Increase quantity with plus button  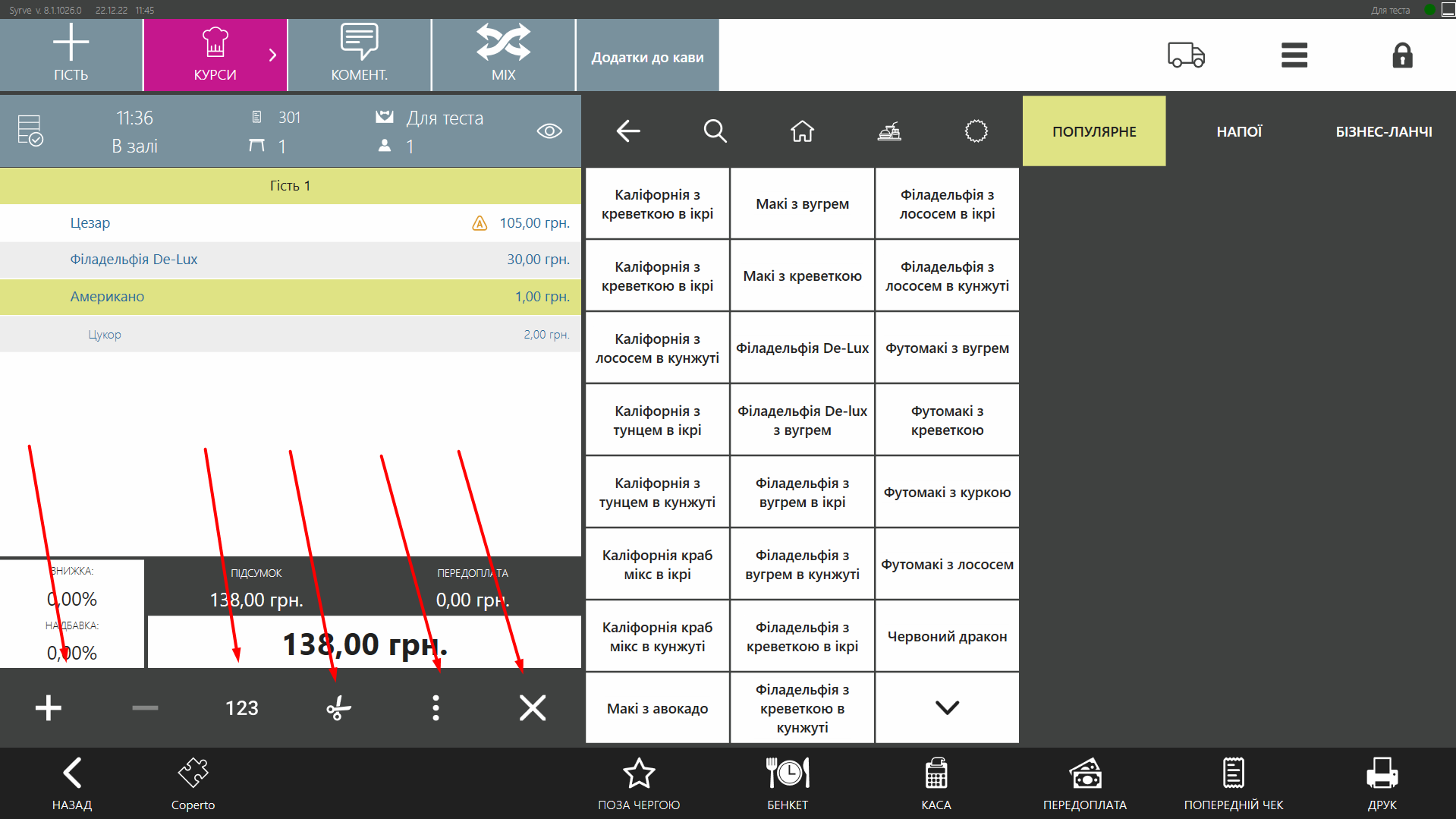pyautogui.click(x=49, y=708)
